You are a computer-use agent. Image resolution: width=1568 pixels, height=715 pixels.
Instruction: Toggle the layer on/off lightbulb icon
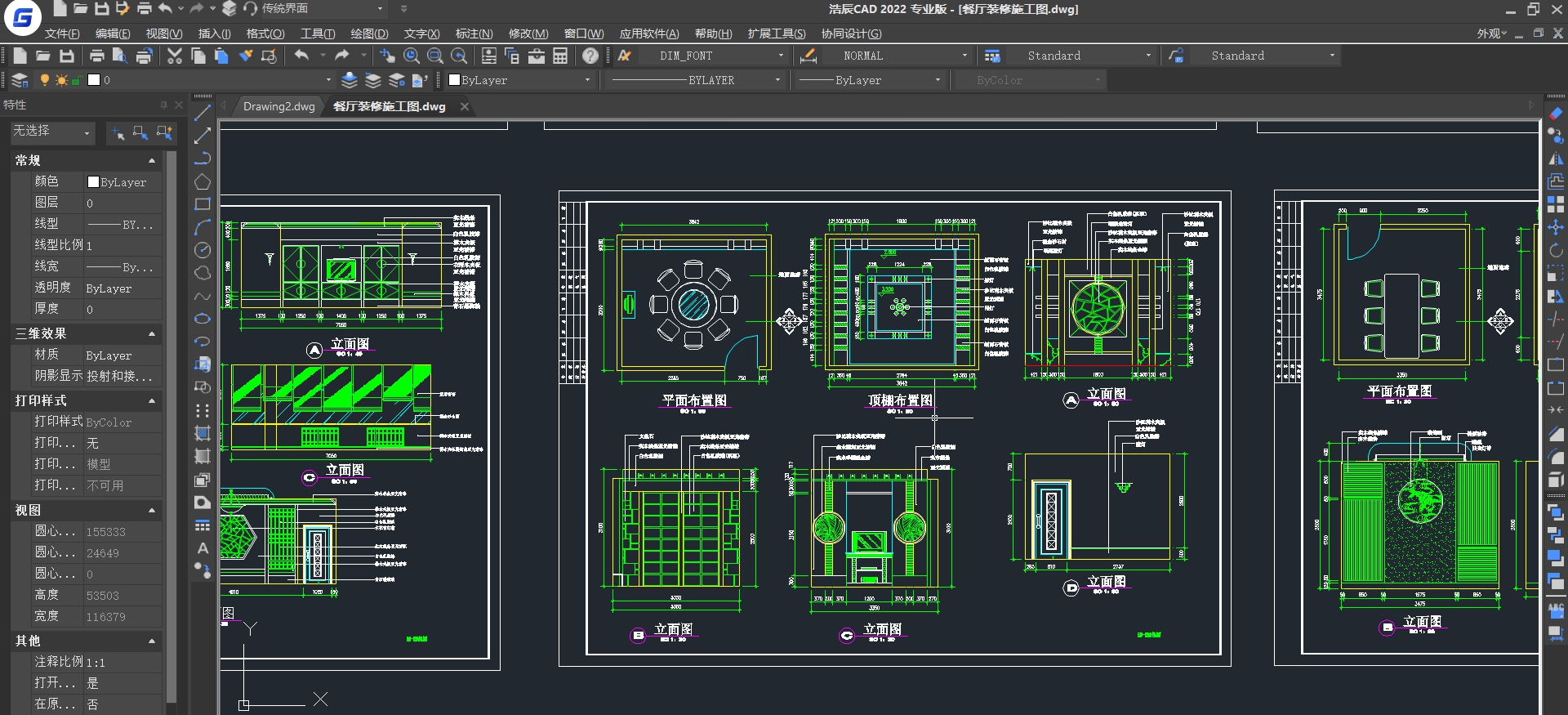(x=45, y=80)
